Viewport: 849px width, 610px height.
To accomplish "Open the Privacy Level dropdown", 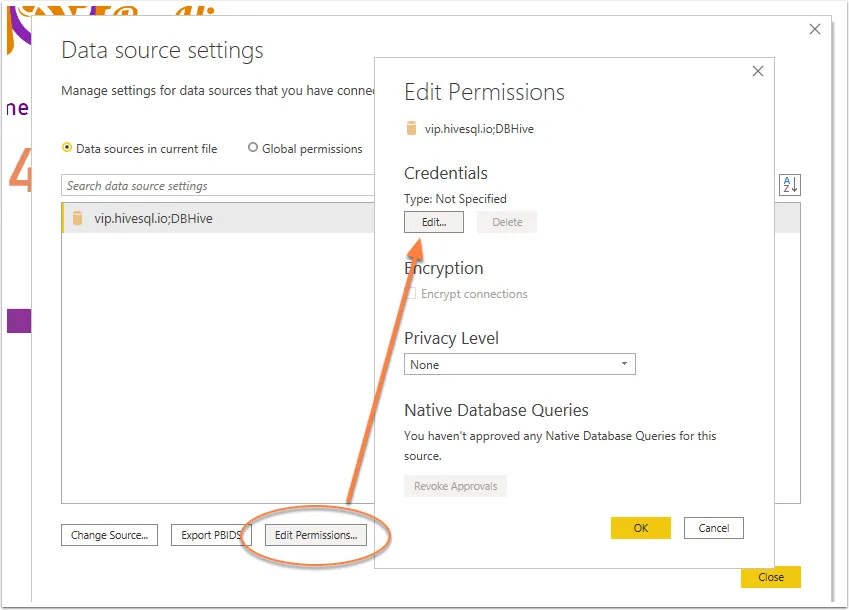I will click(520, 364).
